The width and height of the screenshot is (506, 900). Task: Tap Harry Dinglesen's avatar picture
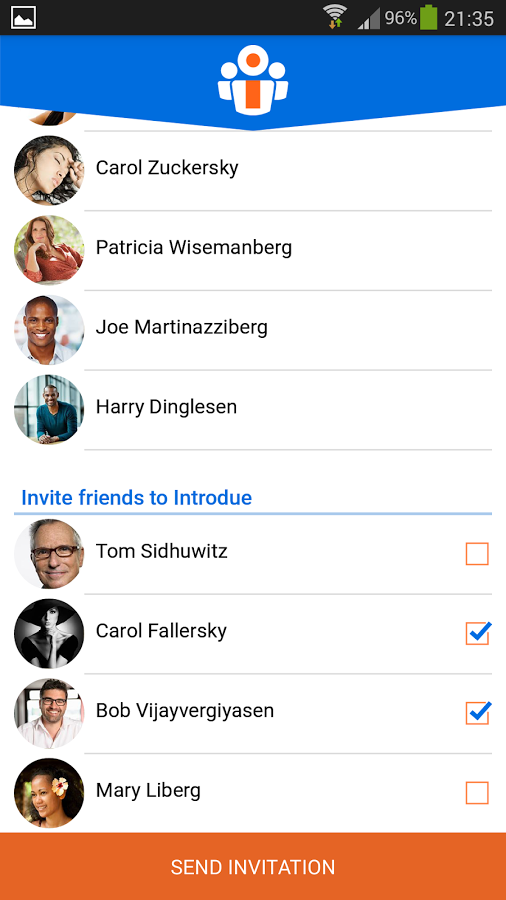49,409
